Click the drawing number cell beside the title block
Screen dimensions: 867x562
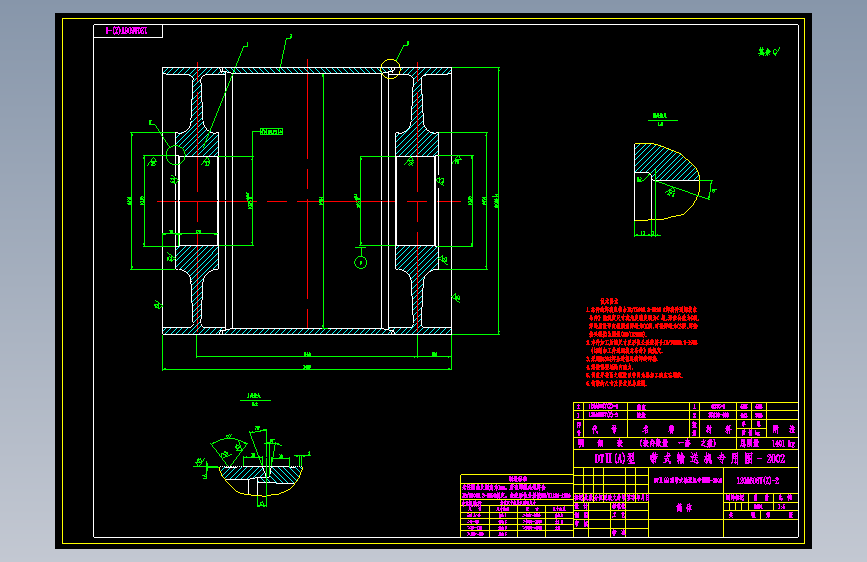[761, 481]
